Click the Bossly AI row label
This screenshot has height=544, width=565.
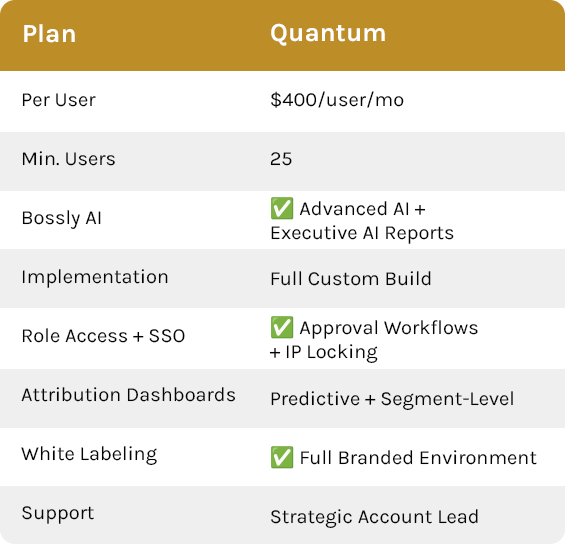click(x=62, y=218)
